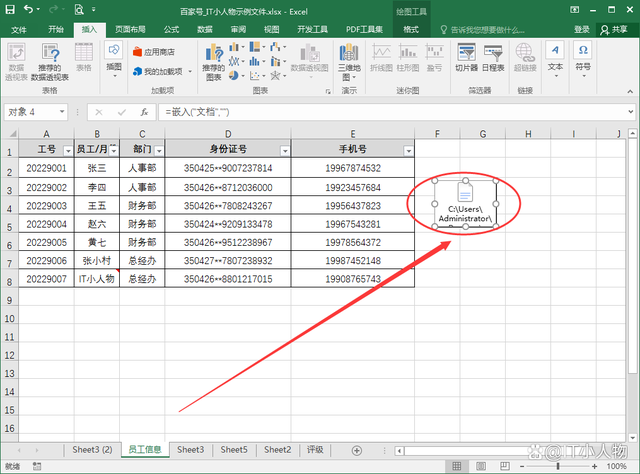Open the Office Store (应用商店)

click(154, 52)
